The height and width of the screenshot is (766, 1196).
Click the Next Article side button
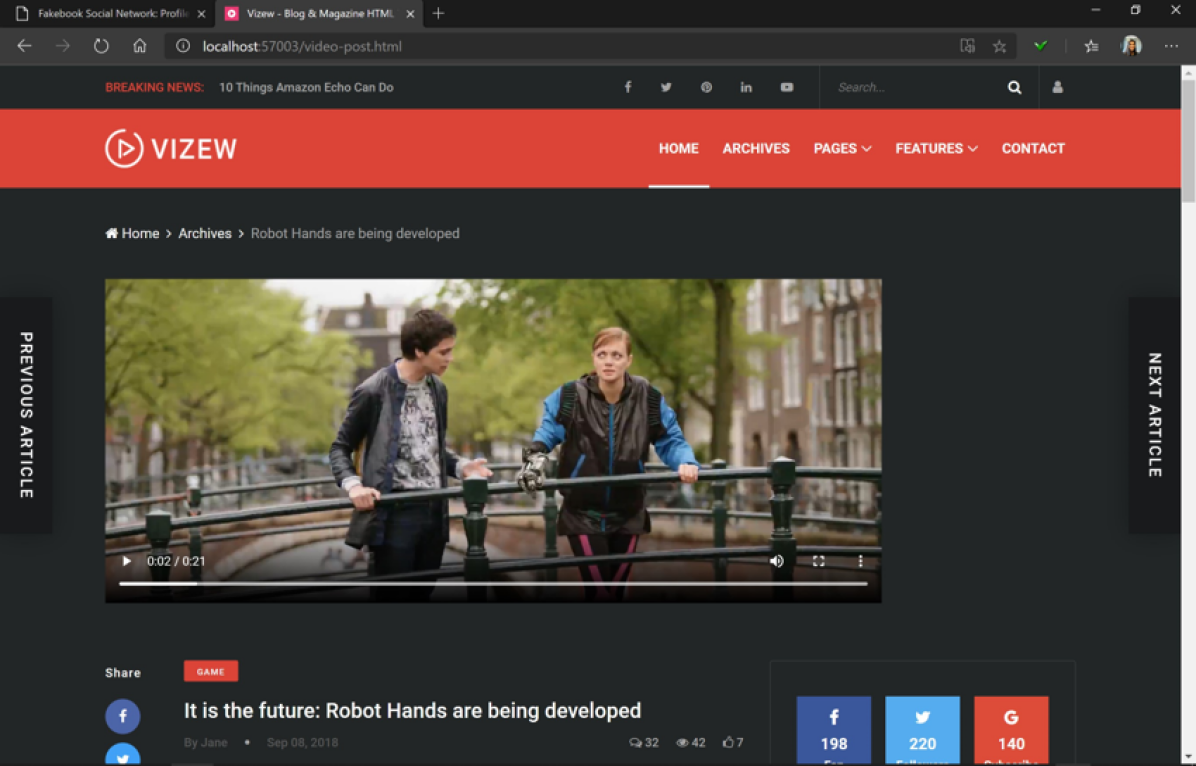click(1154, 415)
